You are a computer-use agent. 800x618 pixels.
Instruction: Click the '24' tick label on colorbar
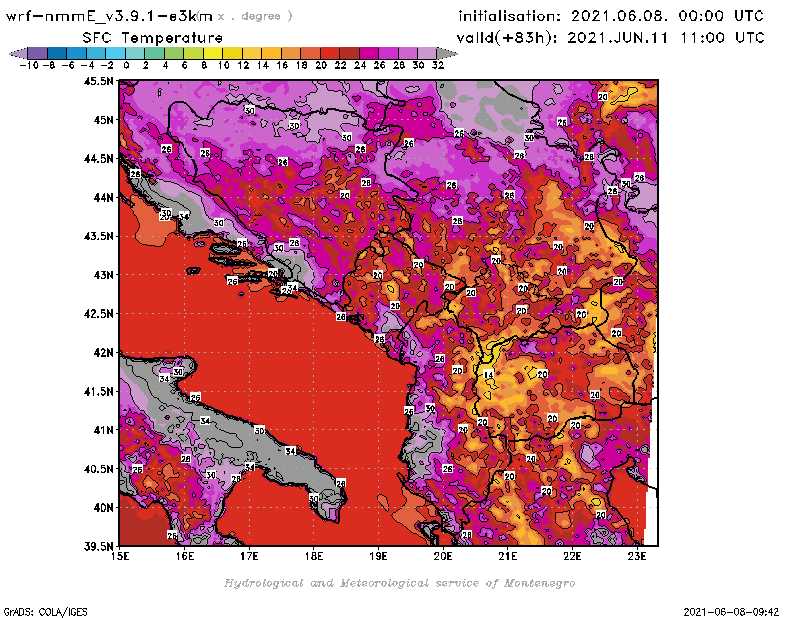click(x=360, y=65)
